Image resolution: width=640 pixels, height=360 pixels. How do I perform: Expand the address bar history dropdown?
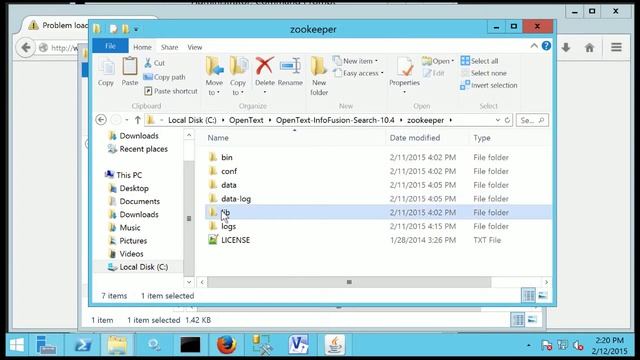coord(498,120)
